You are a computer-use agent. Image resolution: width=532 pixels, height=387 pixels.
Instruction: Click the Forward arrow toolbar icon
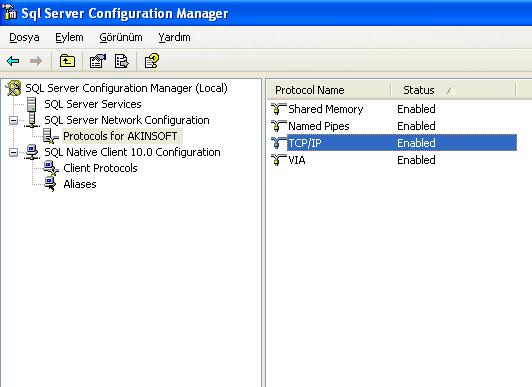(36, 61)
